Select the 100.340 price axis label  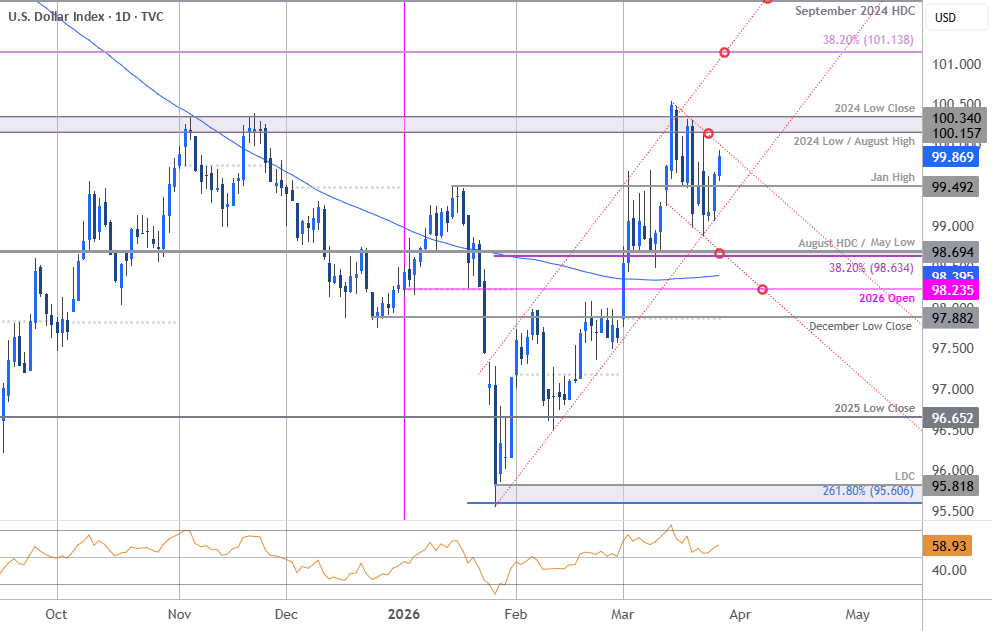pyautogui.click(x=953, y=118)
